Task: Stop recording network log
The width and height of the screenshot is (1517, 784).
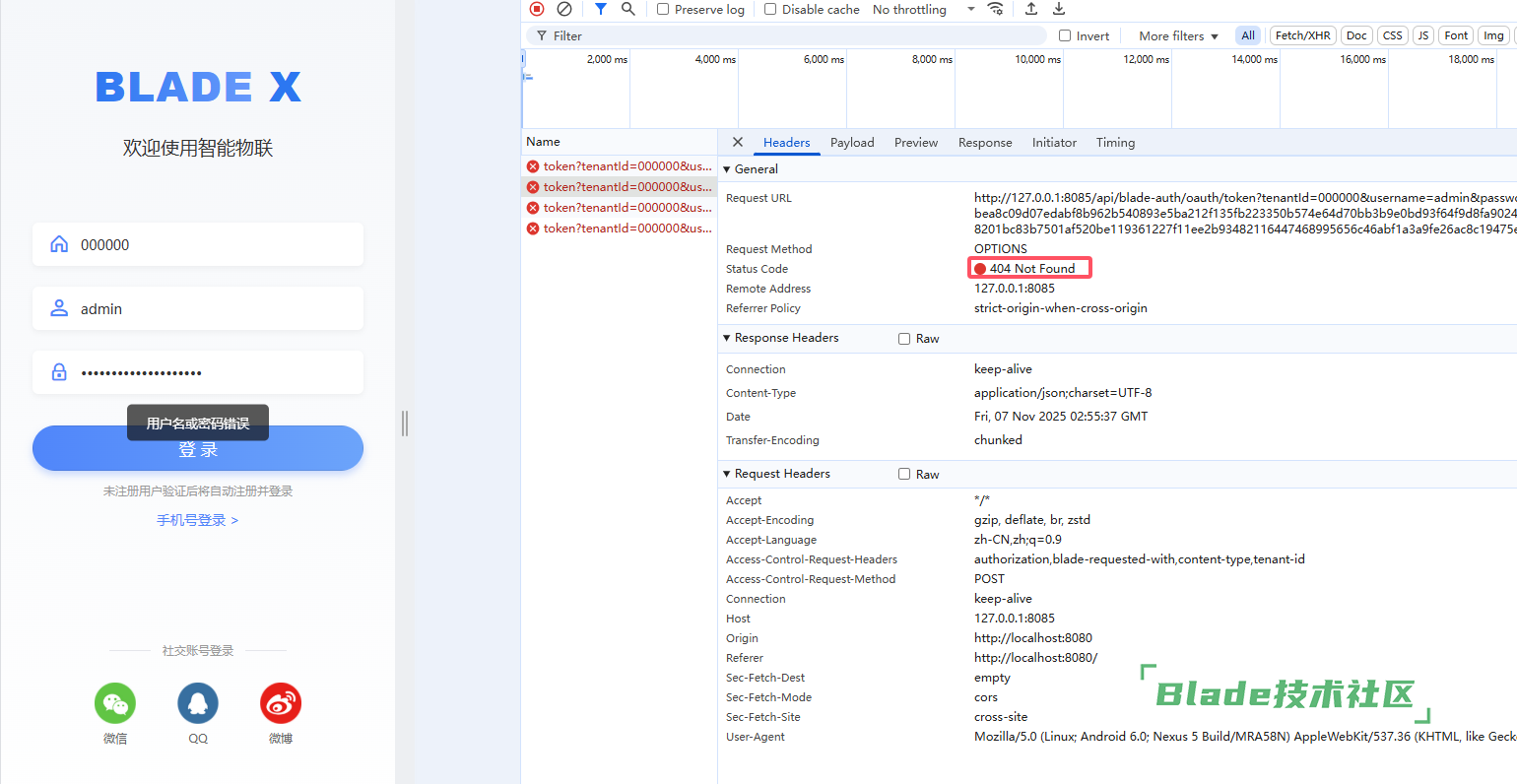Action: coord(537,9)
